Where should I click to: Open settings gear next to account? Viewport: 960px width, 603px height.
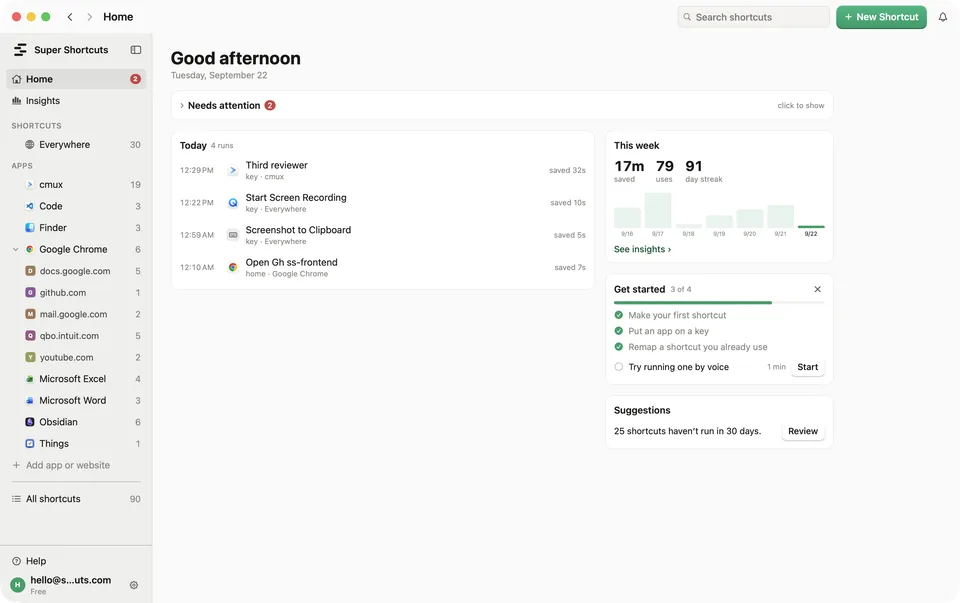pyautogui.click(x=133, y=585)
